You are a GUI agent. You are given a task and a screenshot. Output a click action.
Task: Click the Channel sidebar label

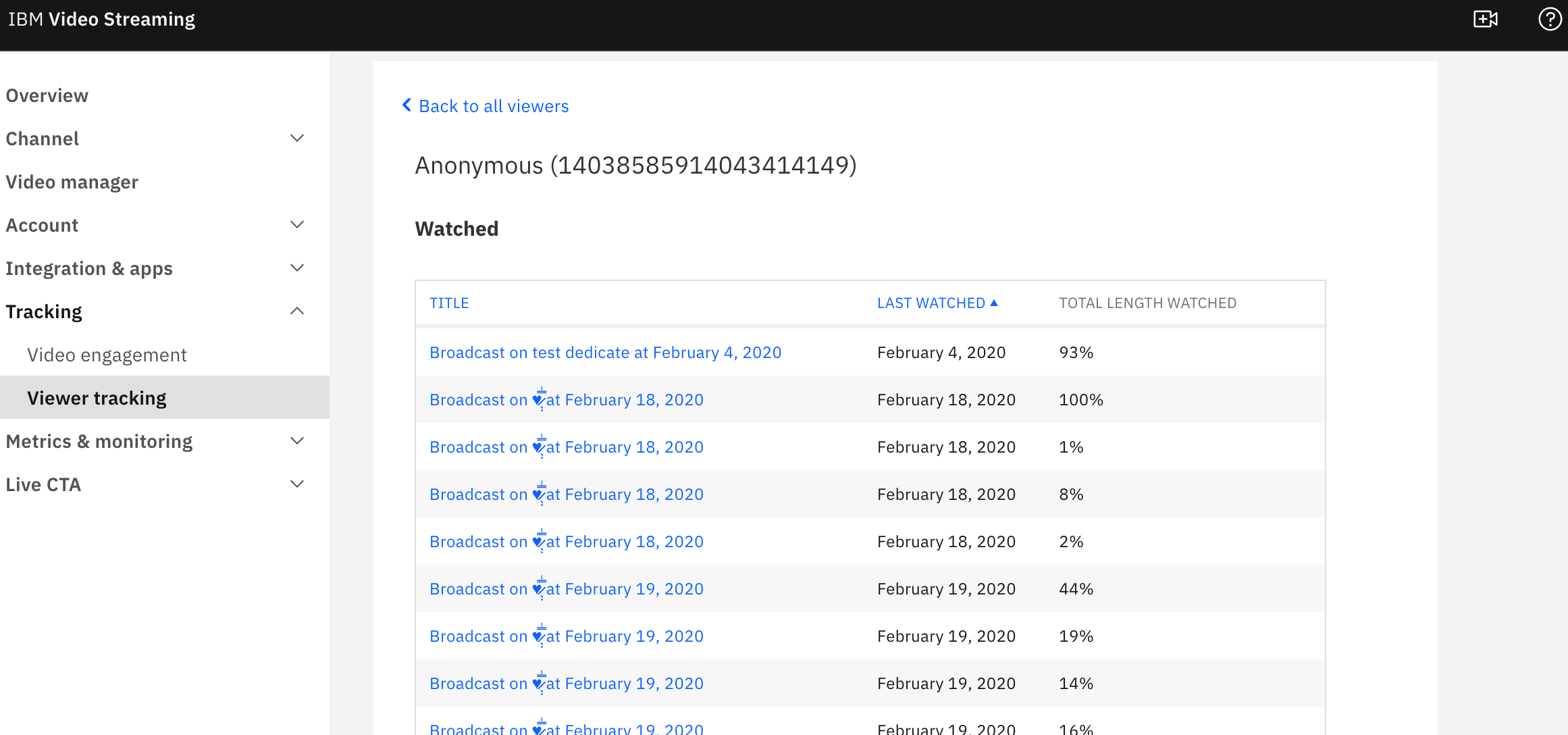[x=43, y=139]
